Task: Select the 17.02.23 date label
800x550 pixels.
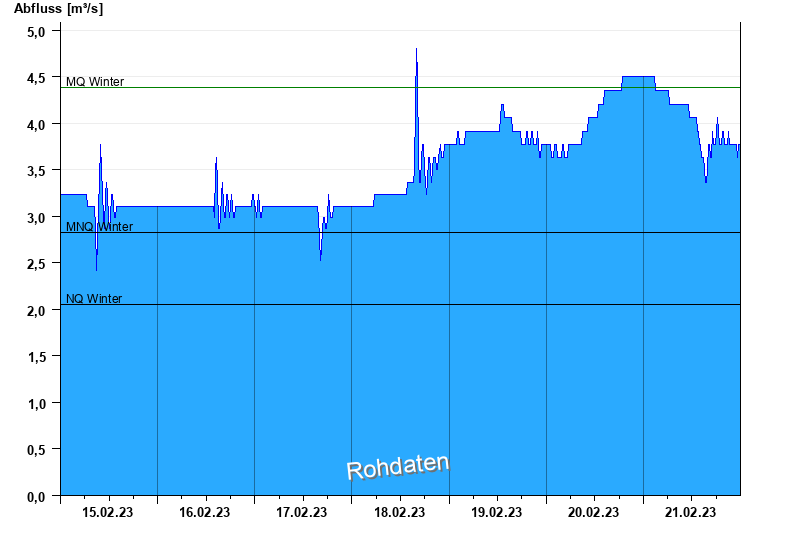Action: click(x=302, y=512)
